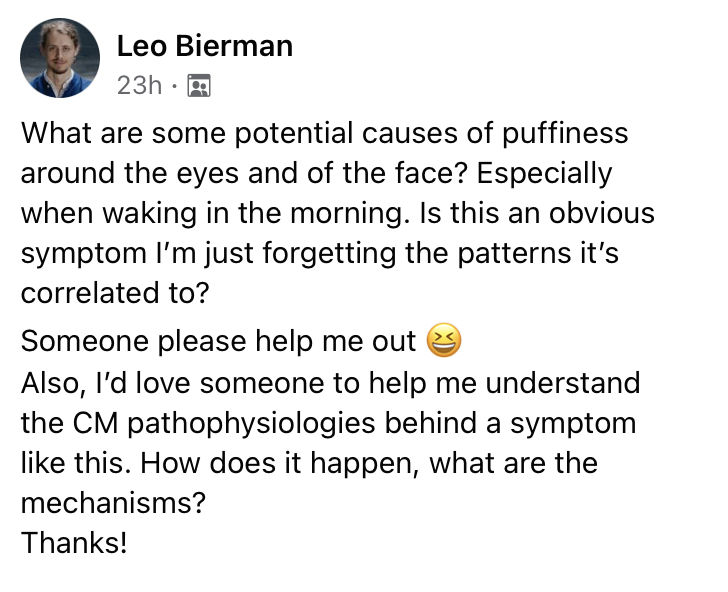Click the phrase 'Is this an obvious'
Image resolution: width=728 pixels, height=592 pixels.
coord(537,214)
